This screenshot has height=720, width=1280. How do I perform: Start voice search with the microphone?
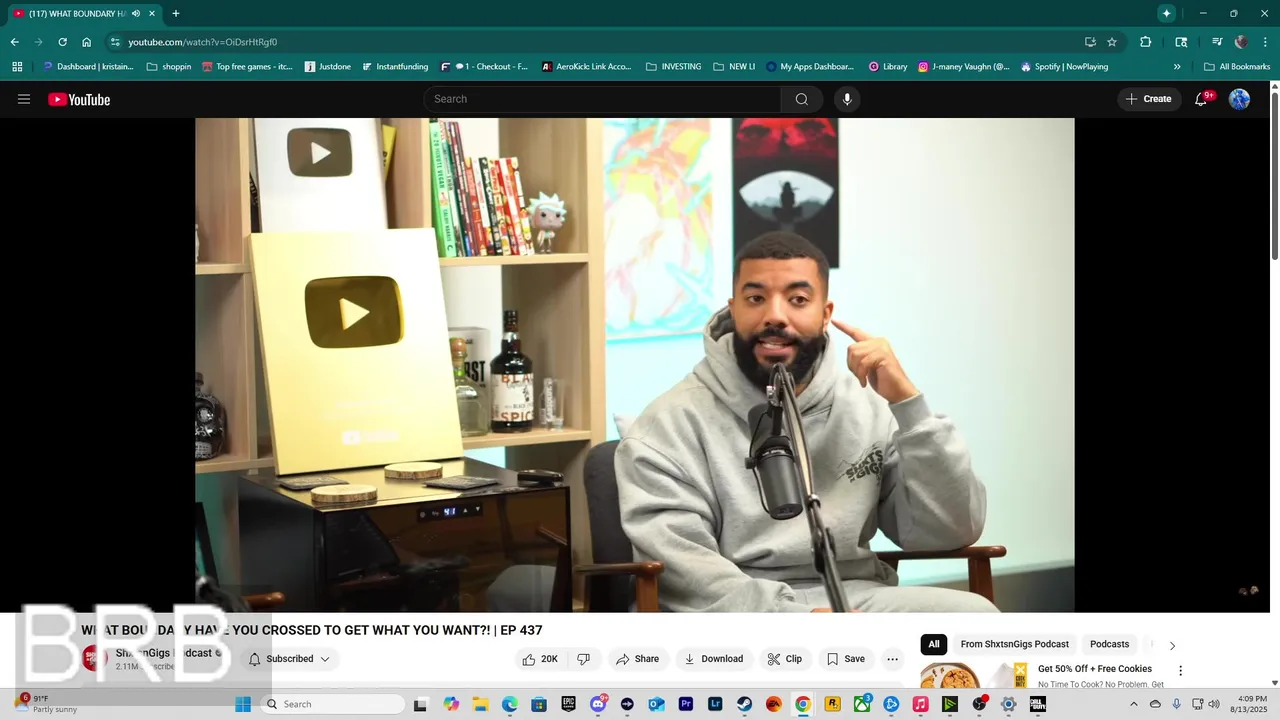(x=847, y=99)
